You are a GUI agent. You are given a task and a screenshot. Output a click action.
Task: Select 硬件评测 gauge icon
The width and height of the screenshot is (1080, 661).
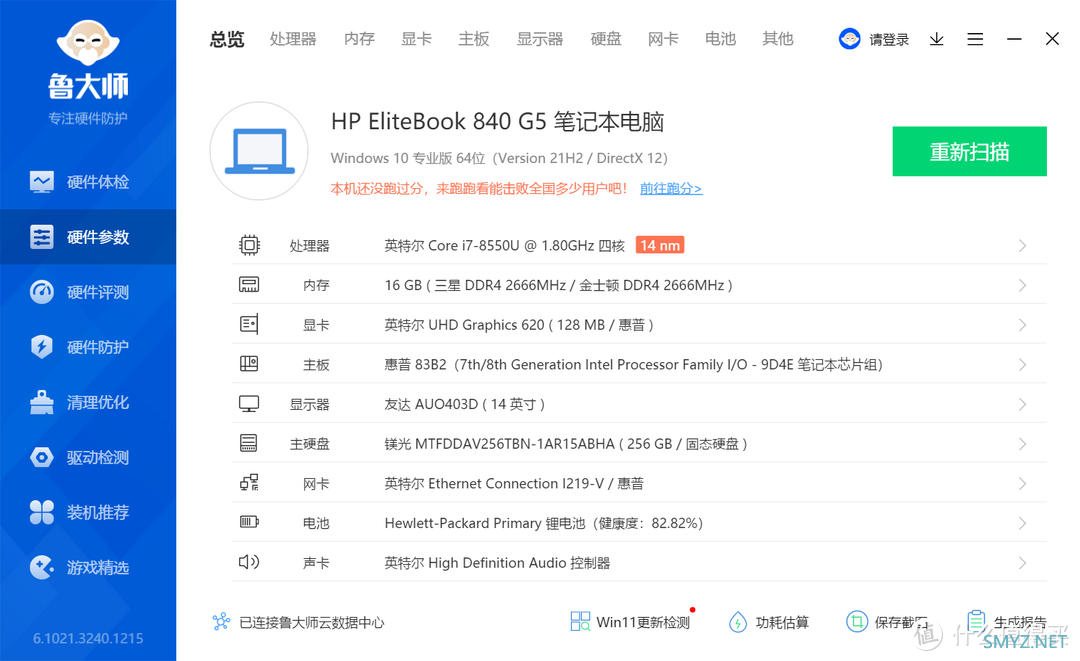click(42, 292)
